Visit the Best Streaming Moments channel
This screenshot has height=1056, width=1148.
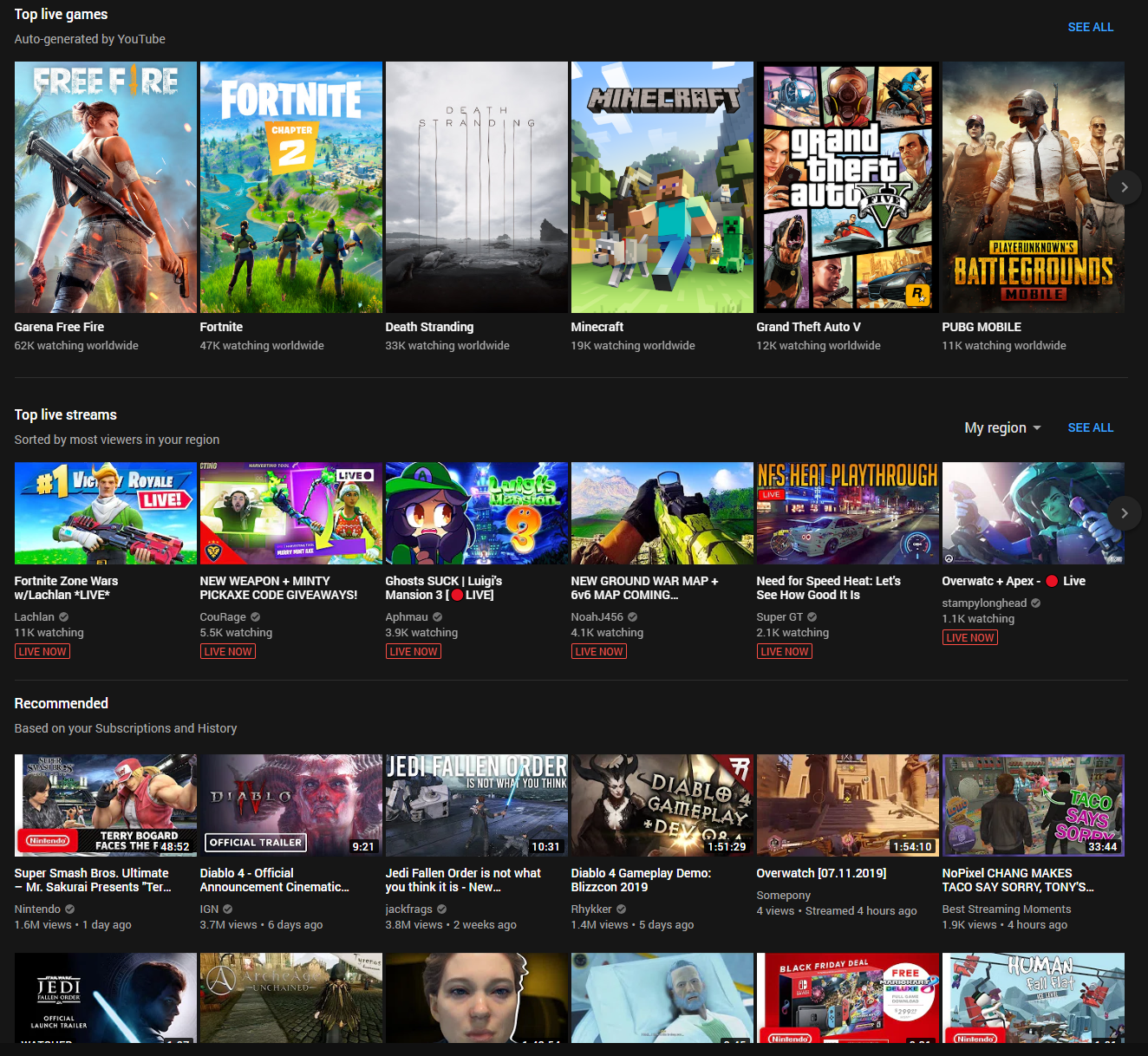(1007, 909)
